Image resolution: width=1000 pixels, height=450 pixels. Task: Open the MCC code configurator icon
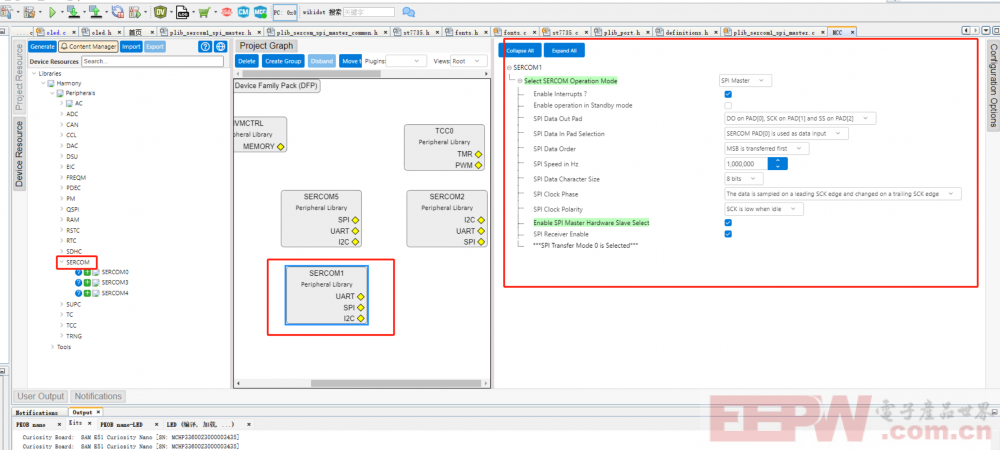click(x=260, y=11)
